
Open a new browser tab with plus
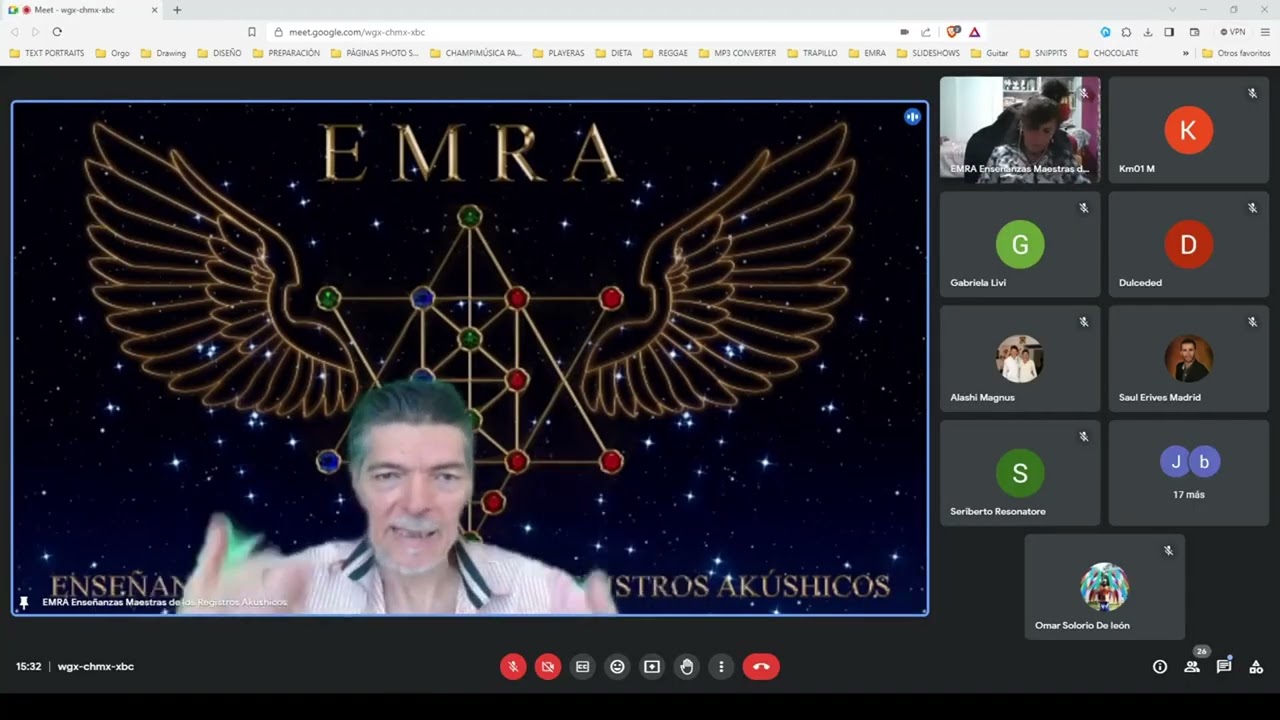pyautogui.click(x=177, y=10)
